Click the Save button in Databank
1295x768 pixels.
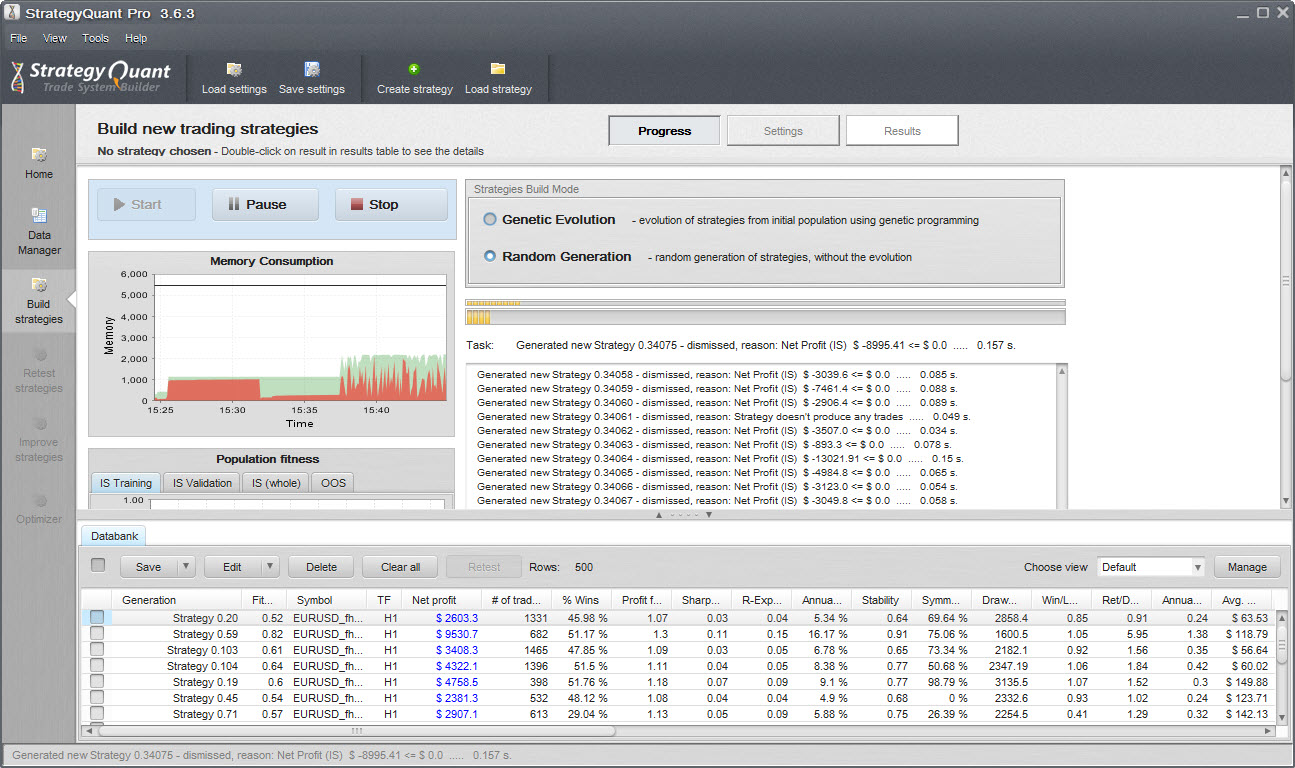pyautogui.click(x=148, y=567)
